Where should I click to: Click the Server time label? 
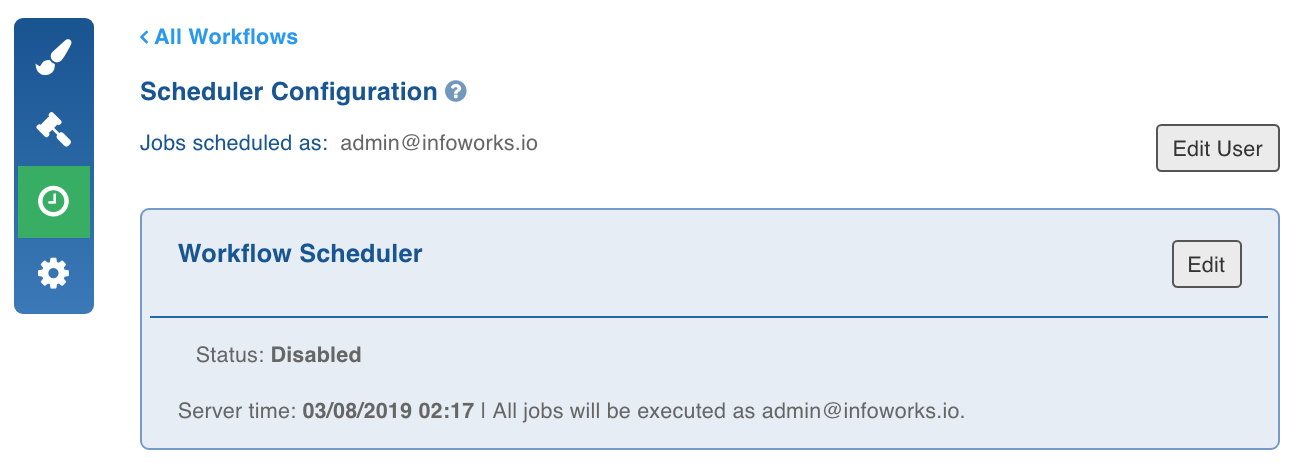point(238,411)
